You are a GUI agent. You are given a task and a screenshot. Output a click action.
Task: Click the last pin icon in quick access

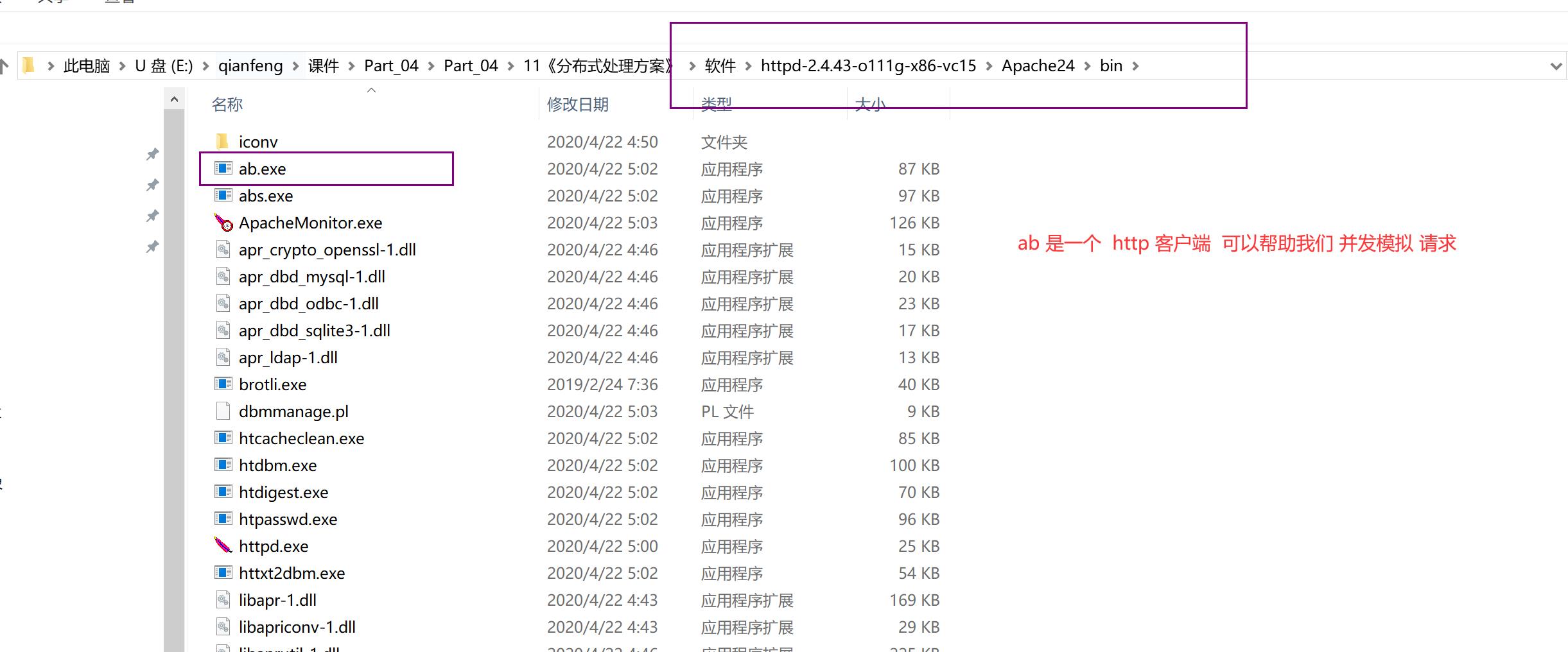point(152,246)
